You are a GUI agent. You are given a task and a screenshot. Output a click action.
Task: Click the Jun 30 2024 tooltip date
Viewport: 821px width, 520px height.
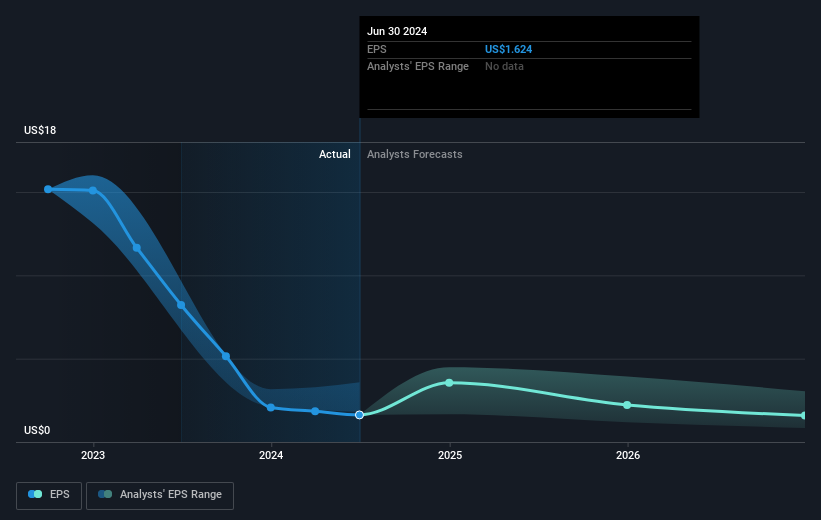[397, 31]
